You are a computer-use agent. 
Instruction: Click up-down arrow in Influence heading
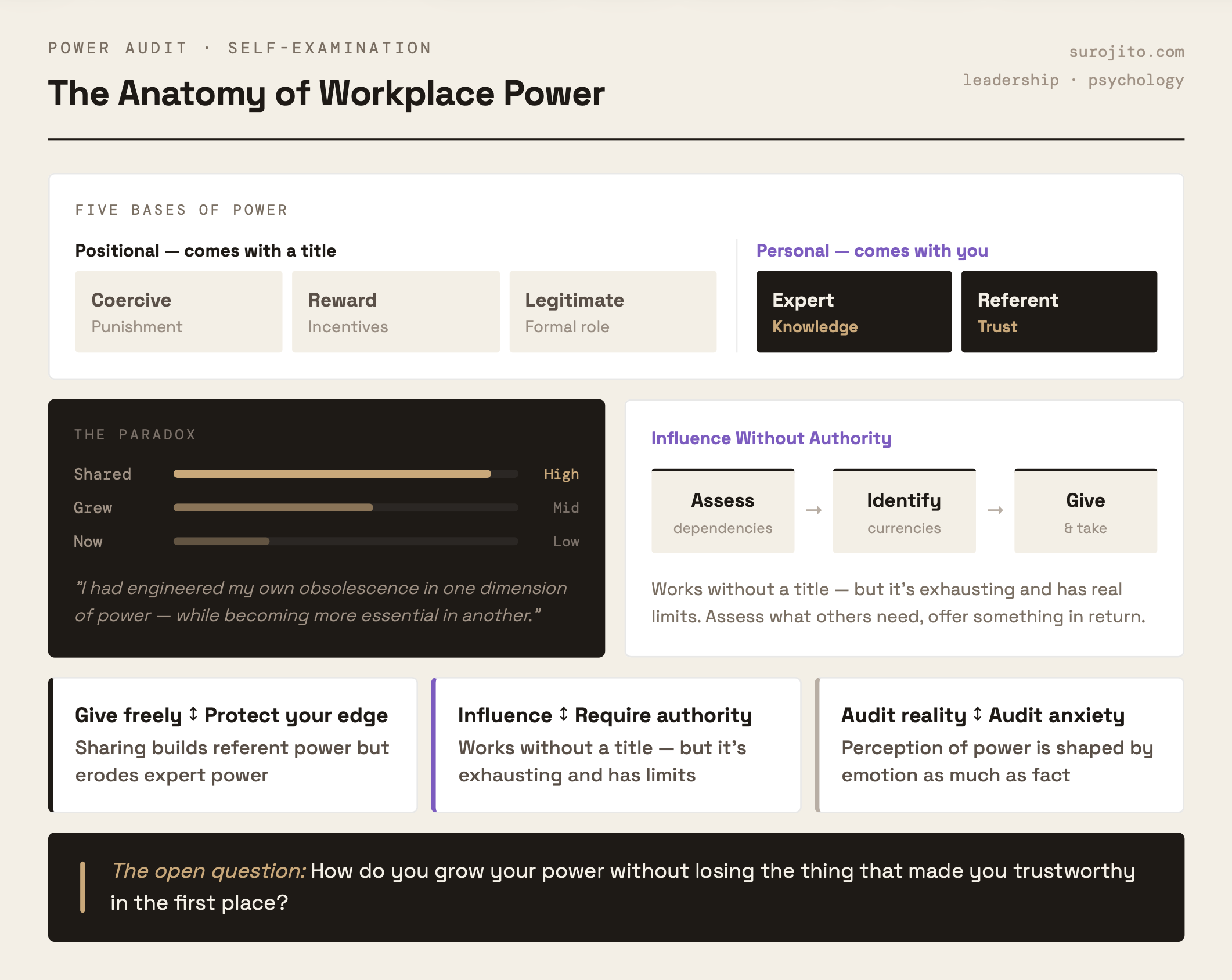[563, 715]
